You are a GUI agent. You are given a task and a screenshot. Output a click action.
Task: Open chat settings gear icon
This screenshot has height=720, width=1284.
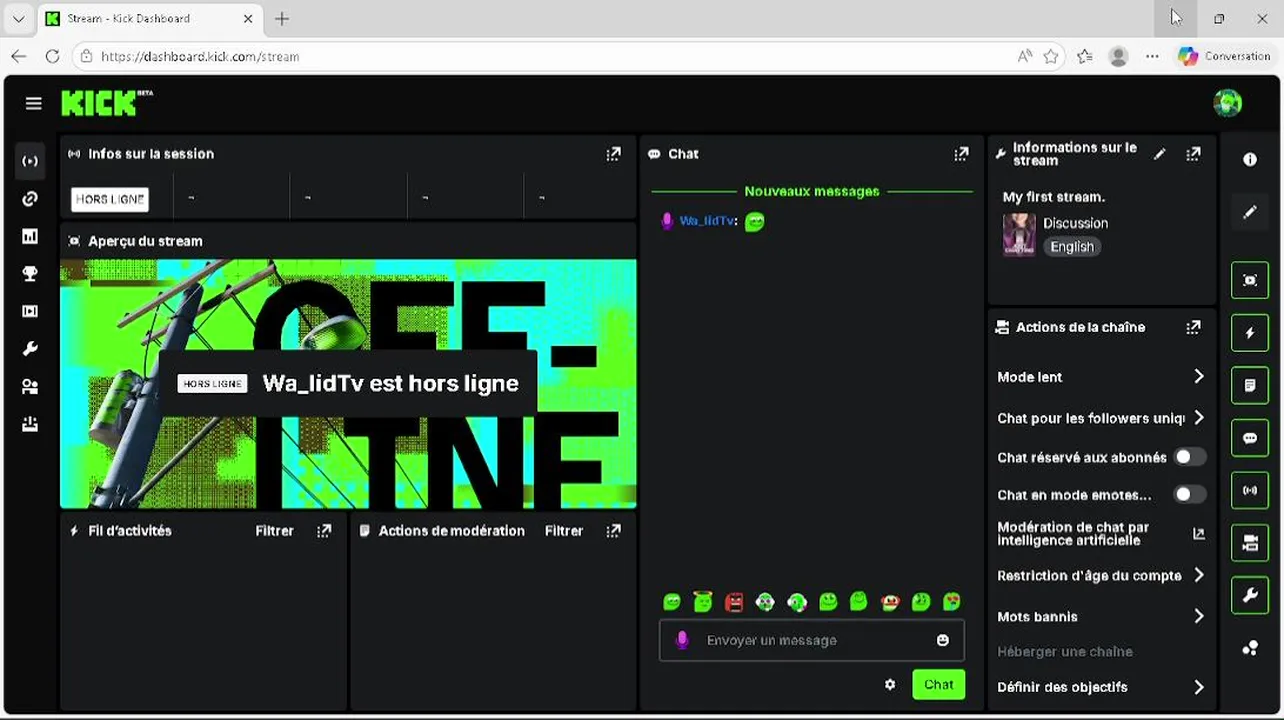(890, 685)
